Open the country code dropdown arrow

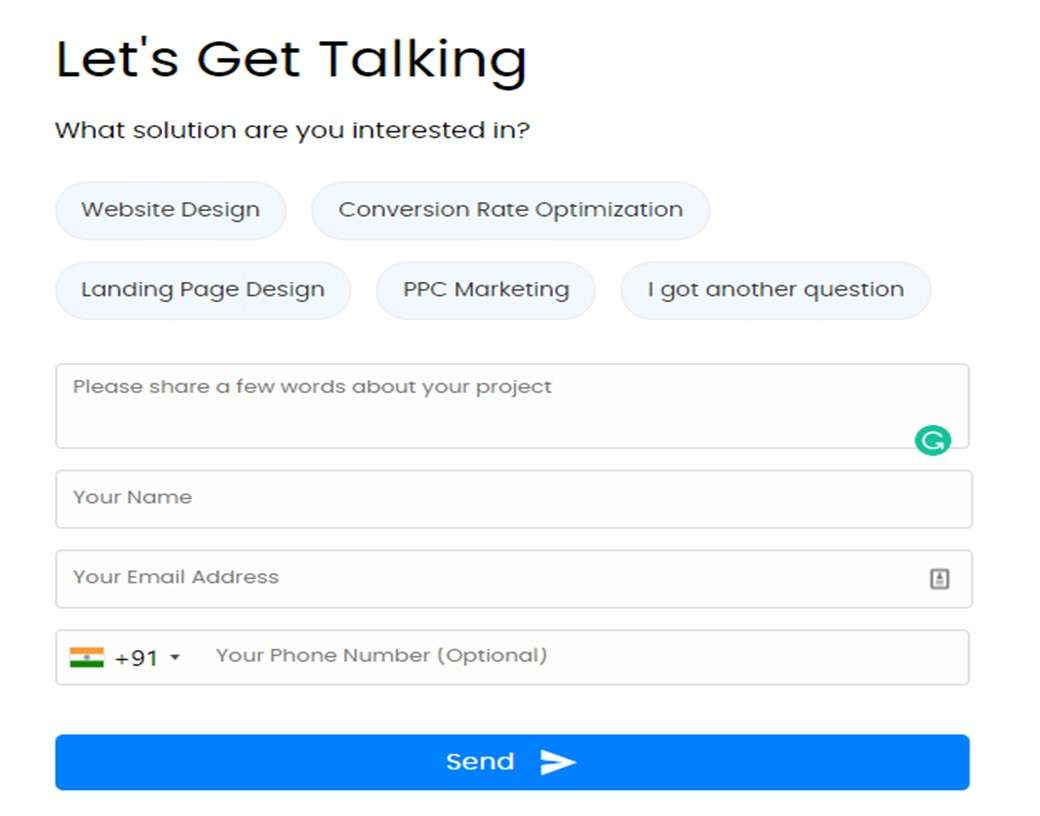pyautogui.click(x=175, y=657)
